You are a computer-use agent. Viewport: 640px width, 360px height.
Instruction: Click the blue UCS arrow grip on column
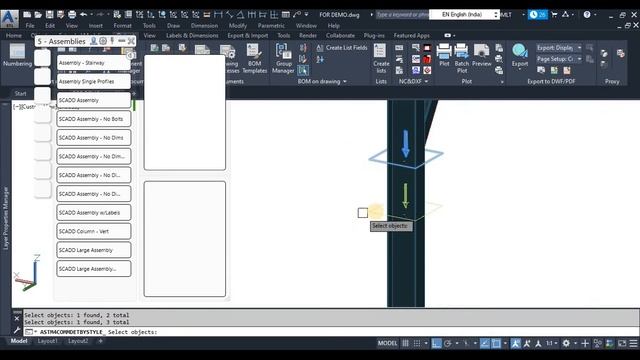click(405, 144)
